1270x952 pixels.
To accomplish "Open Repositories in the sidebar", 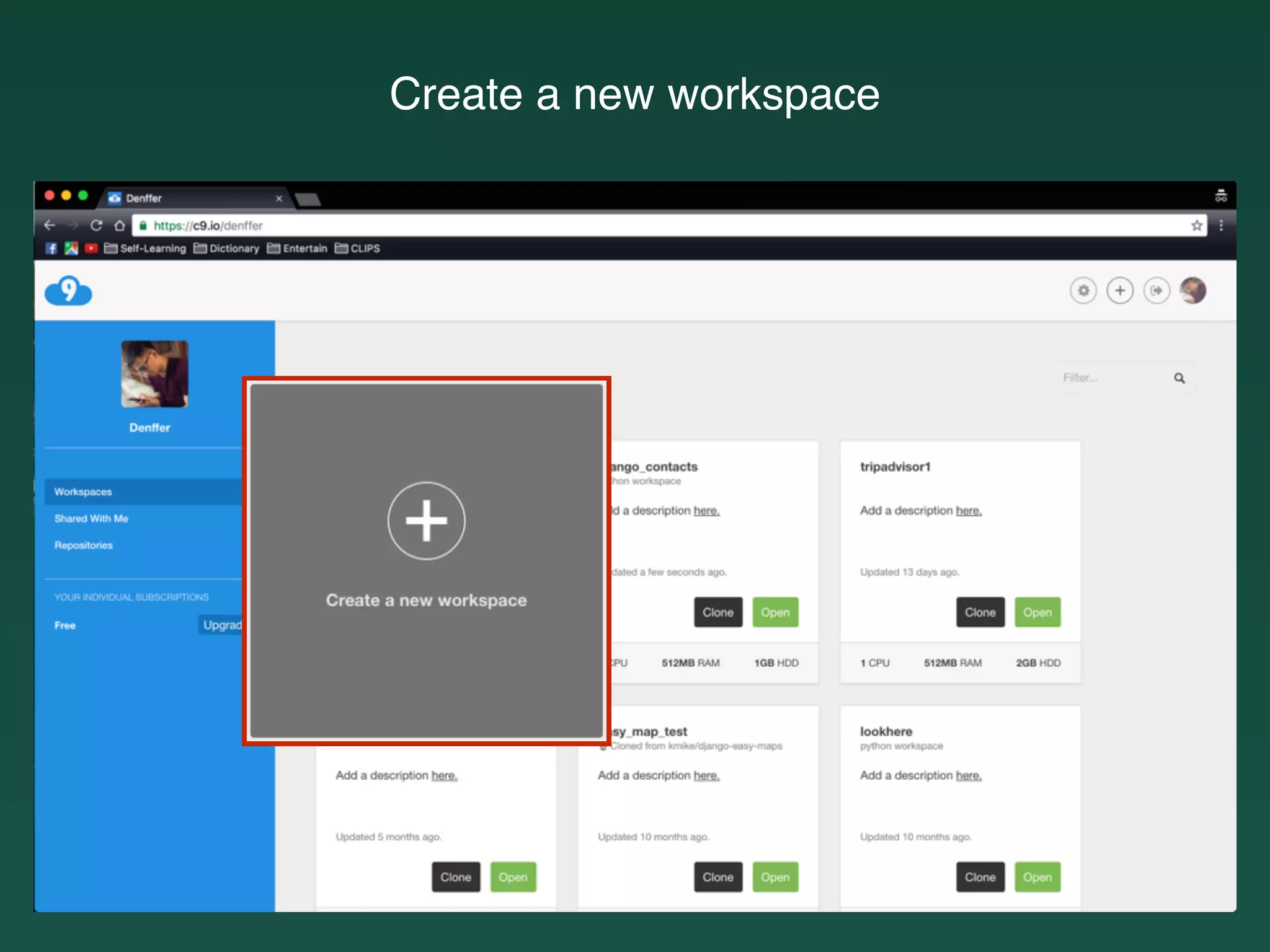I will [84, 545].
